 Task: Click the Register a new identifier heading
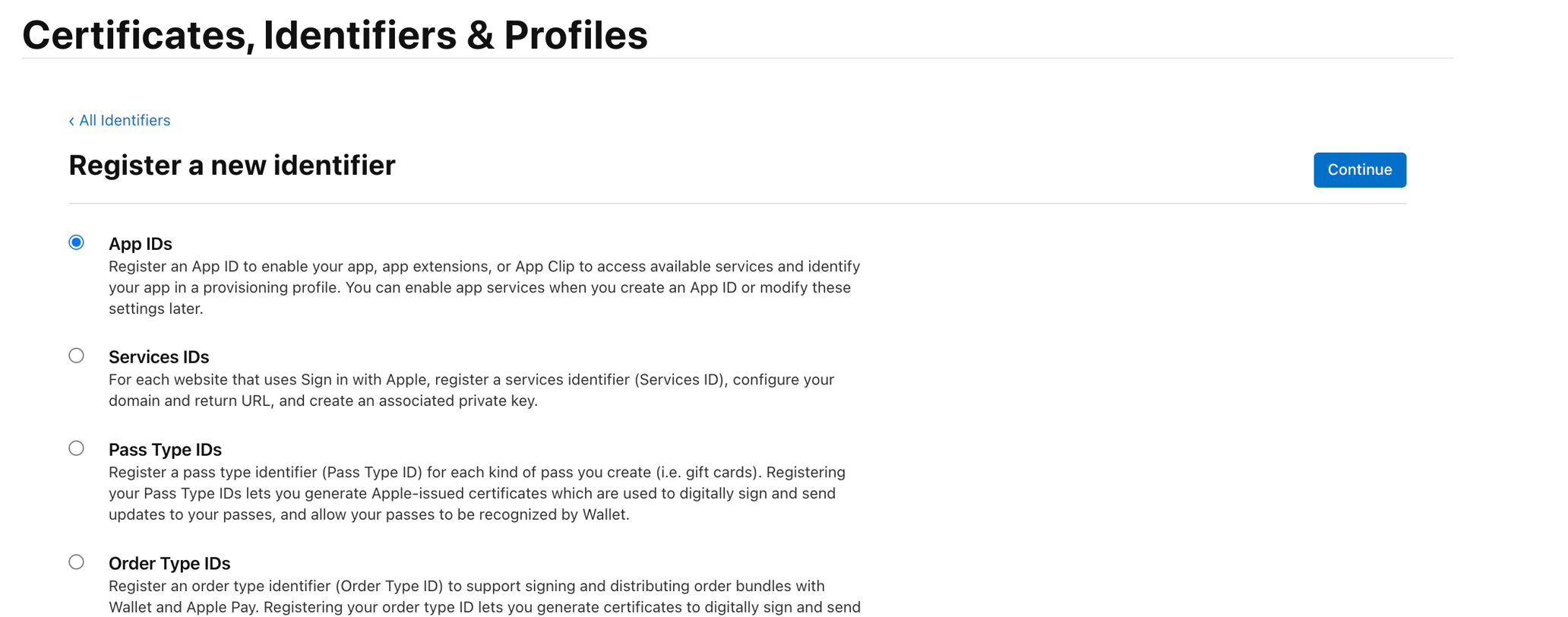[x=231, y=165]
